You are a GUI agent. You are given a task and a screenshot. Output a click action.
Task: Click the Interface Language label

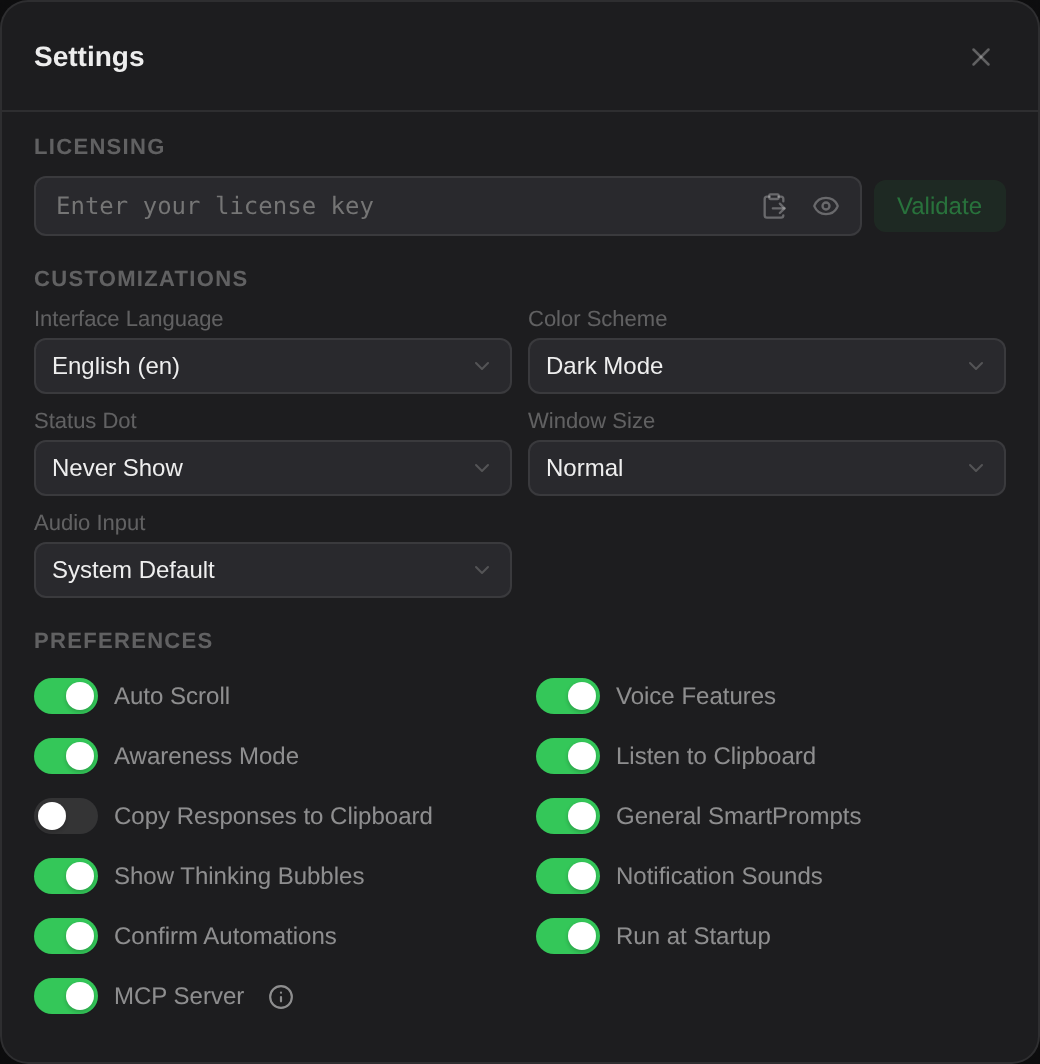[129, 319]
